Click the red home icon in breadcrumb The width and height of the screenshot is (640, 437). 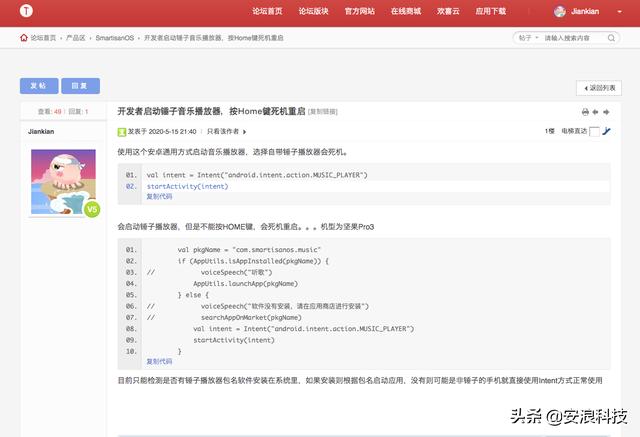[x=24, y=38]
